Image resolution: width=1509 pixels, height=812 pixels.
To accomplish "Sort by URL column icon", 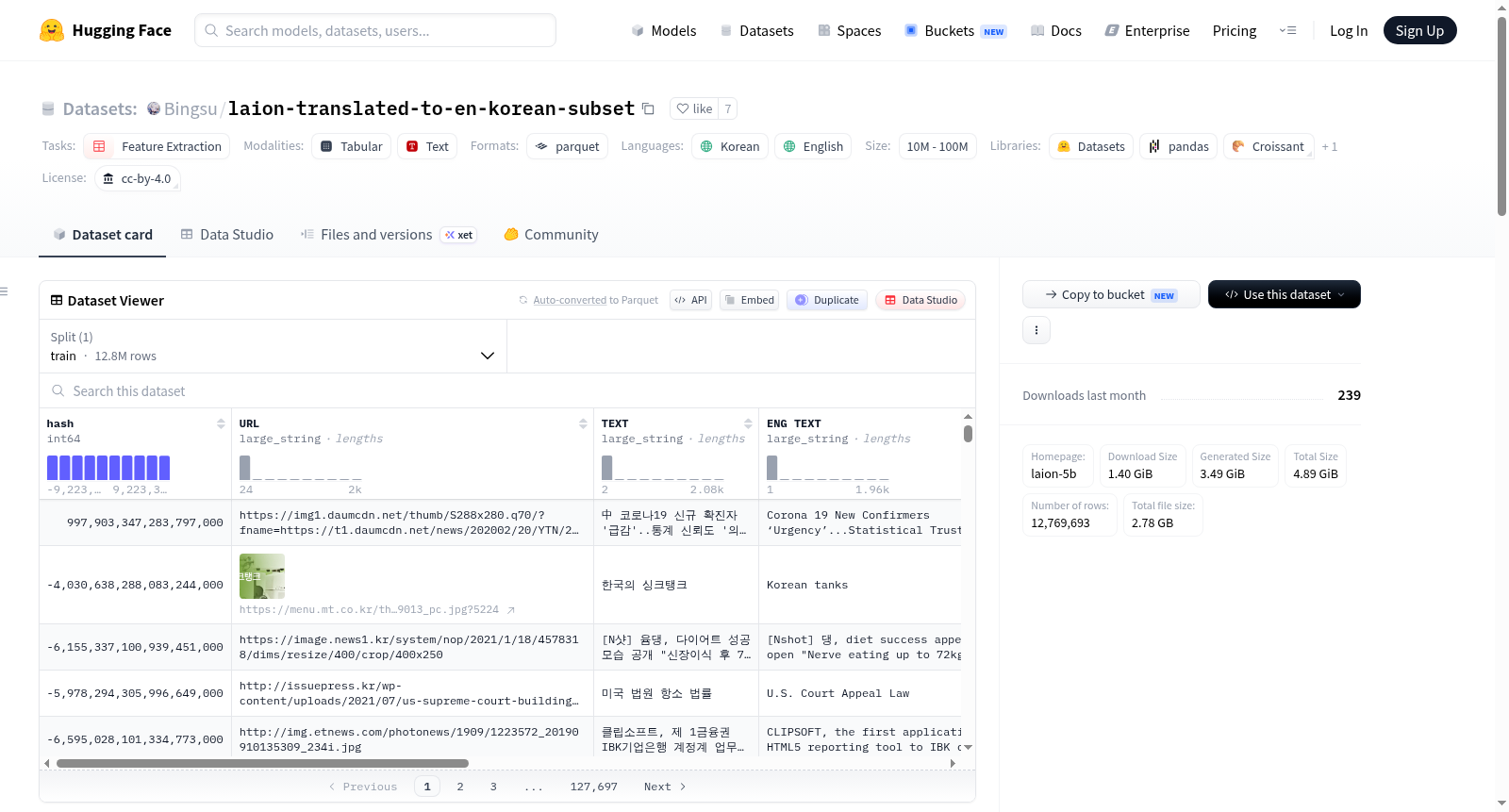I will (x=583, y=423).
